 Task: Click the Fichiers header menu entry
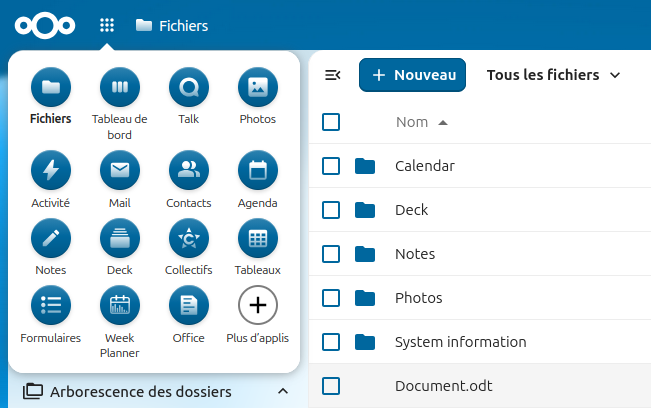click(x=172, y=26)
